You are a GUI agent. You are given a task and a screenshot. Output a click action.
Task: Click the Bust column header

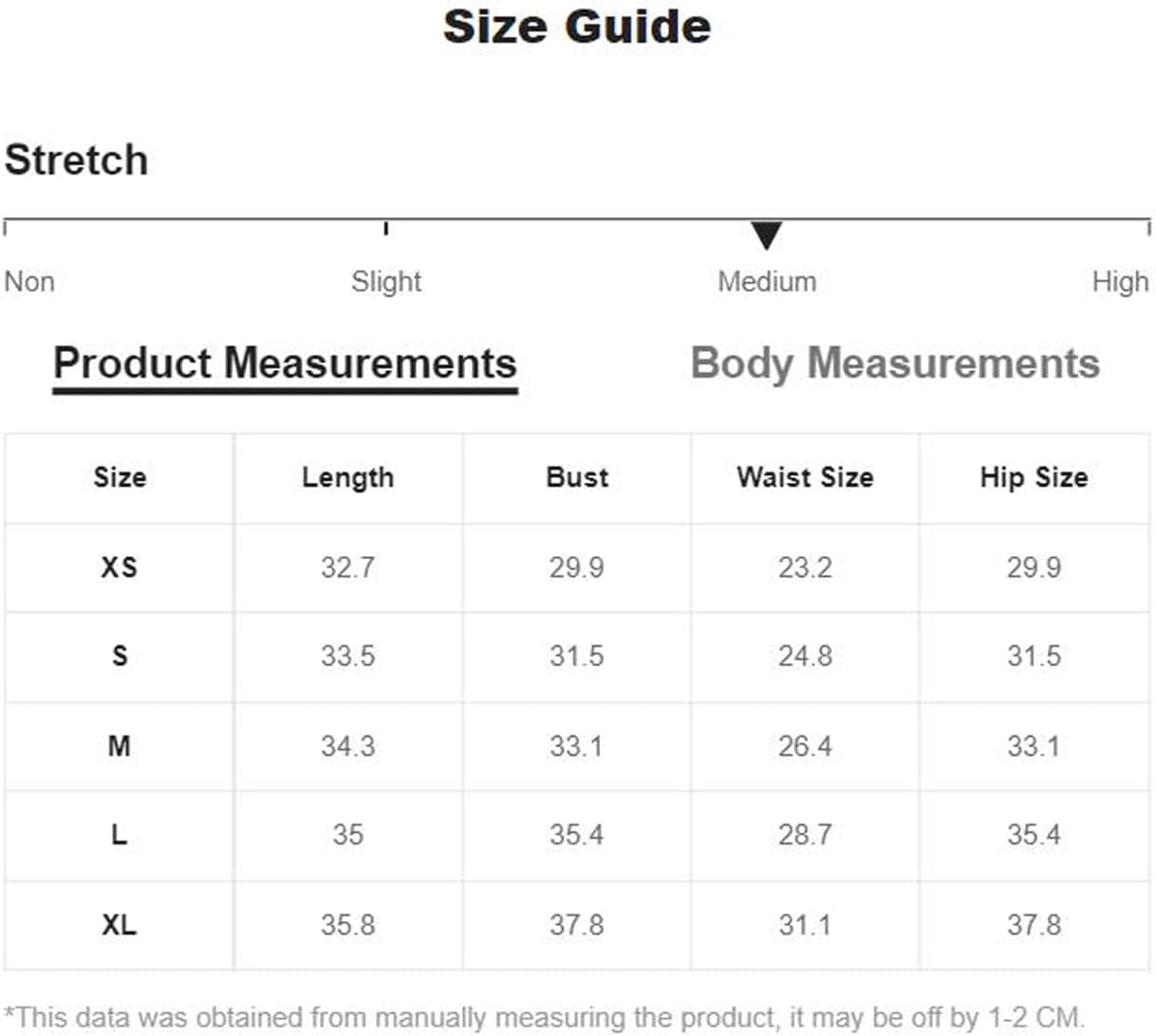point(577,477)
